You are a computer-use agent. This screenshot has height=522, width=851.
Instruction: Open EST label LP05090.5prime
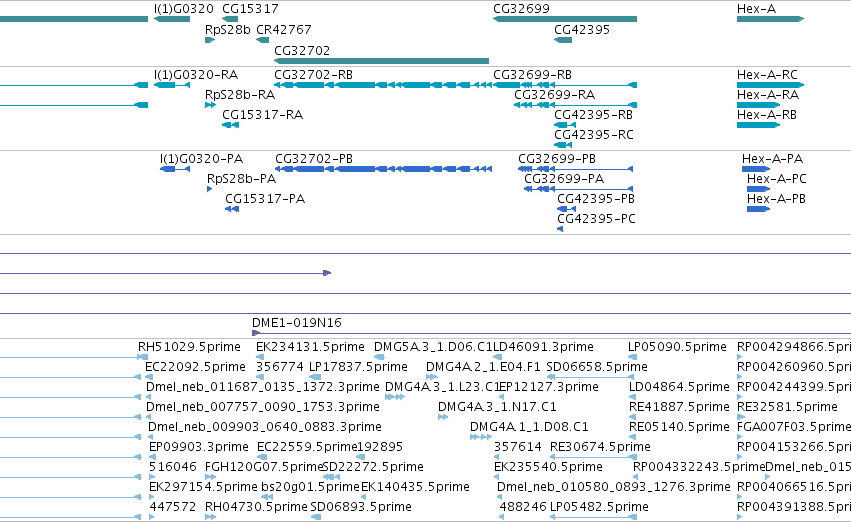tap(677, 346)
